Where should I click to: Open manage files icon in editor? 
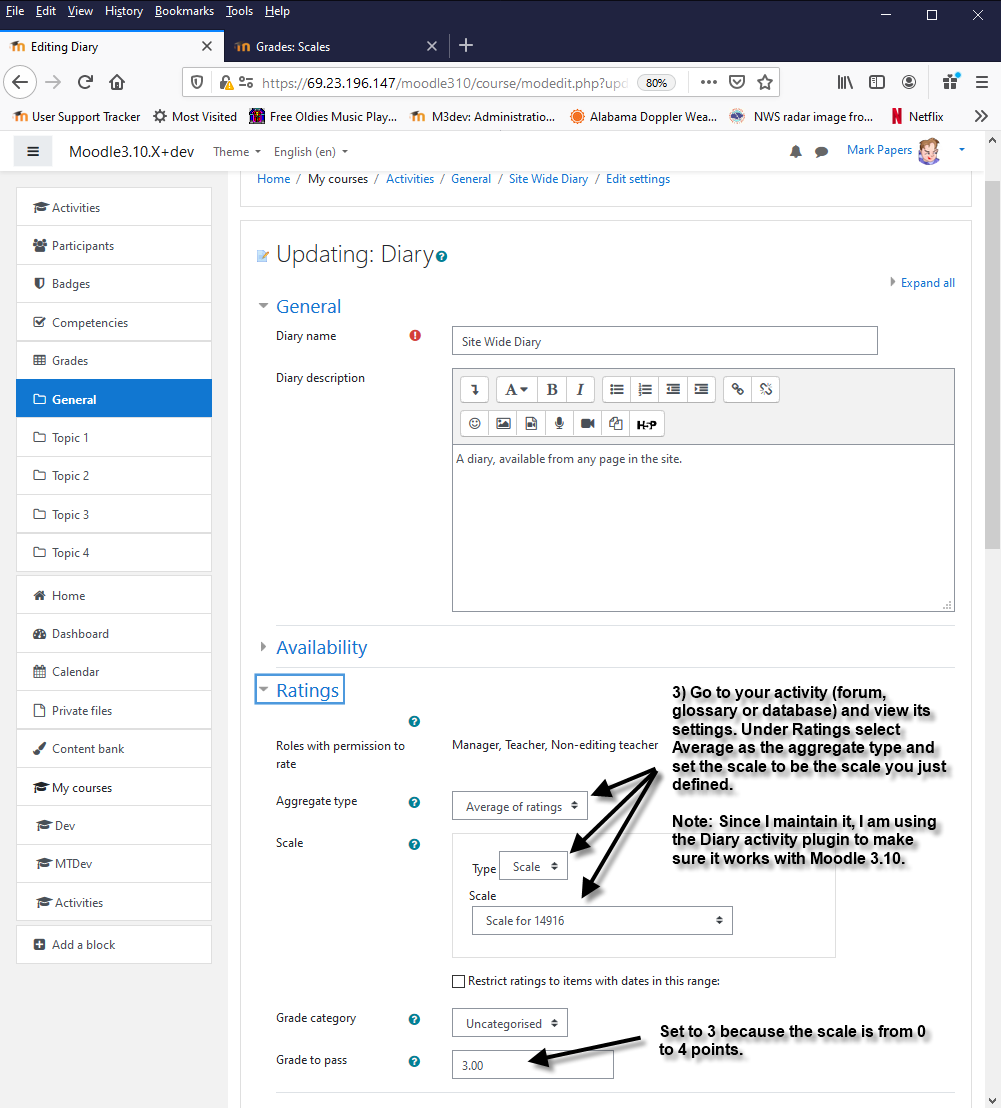(616, 424)
